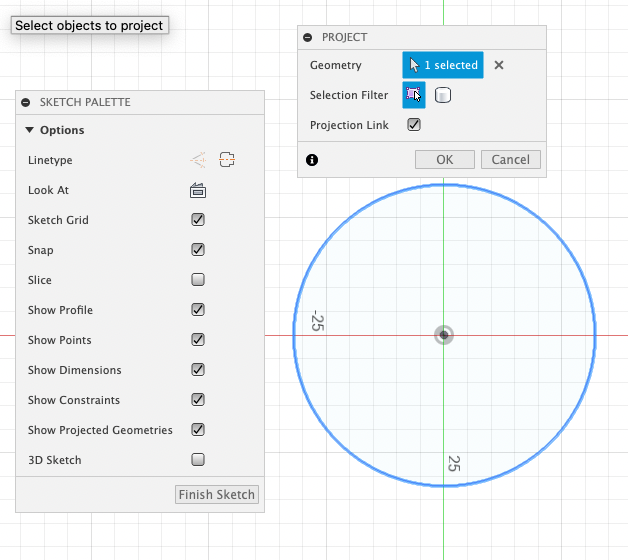The image size is (628, 560).
Task: Click the Finish Sketch button
Action: click(x=217, y=494)
